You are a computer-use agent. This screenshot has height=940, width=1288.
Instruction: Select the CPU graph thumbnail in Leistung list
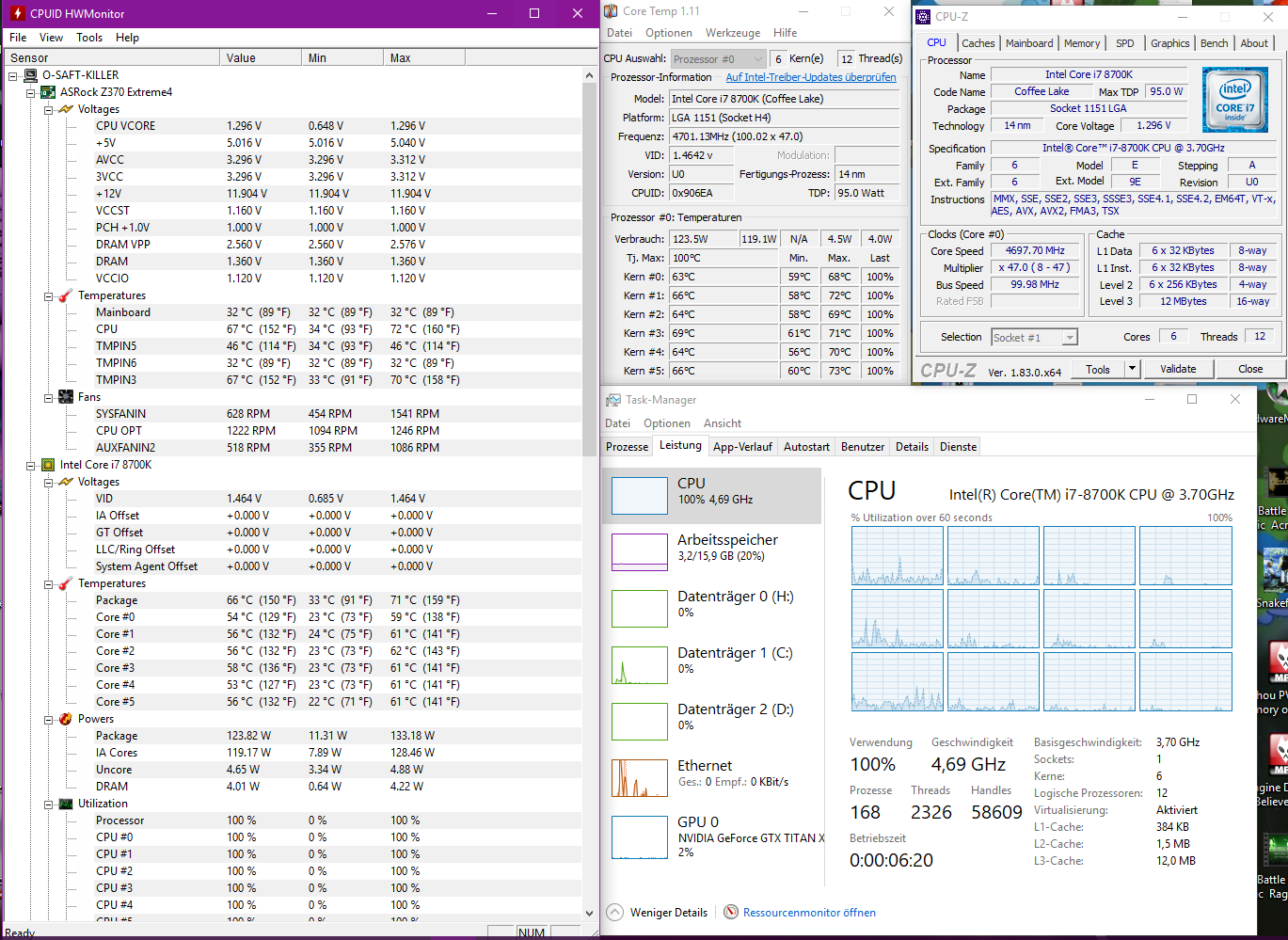(640, 495)
